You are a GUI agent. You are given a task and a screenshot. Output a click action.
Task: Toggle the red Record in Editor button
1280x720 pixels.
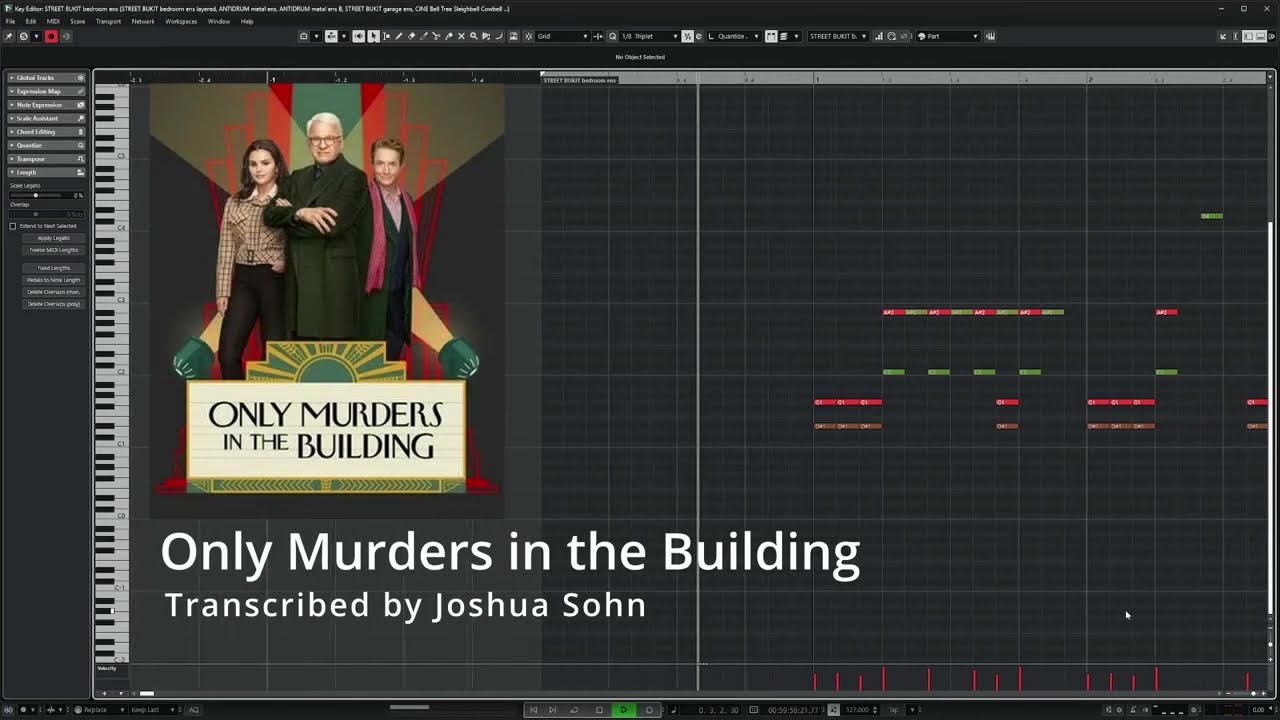(51, 36)
